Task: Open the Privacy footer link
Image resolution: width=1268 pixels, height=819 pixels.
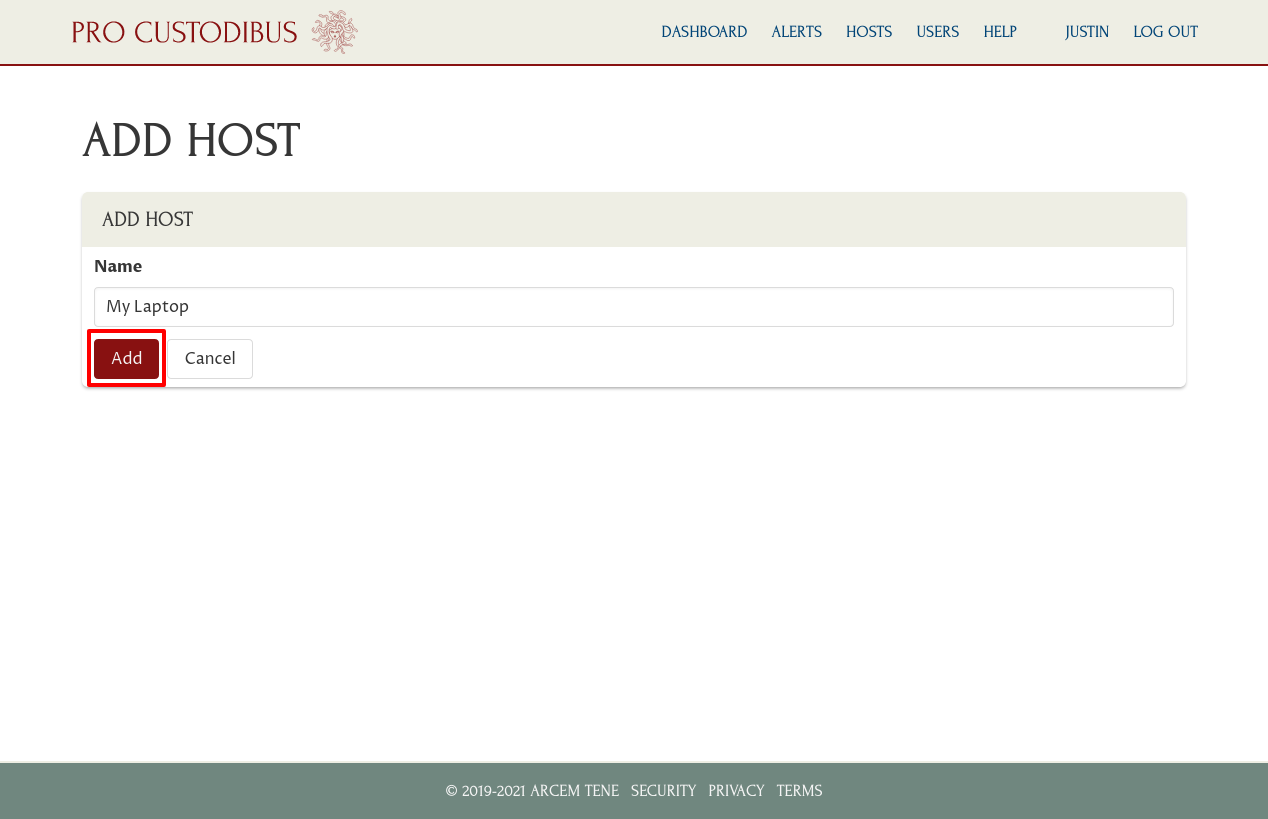Action: (x=736, y=791)
